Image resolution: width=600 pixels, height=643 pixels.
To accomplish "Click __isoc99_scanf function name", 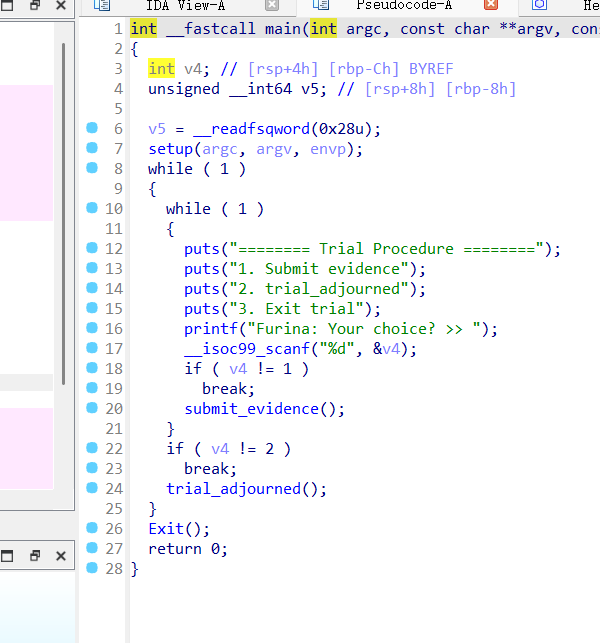I will click(246, 349).
